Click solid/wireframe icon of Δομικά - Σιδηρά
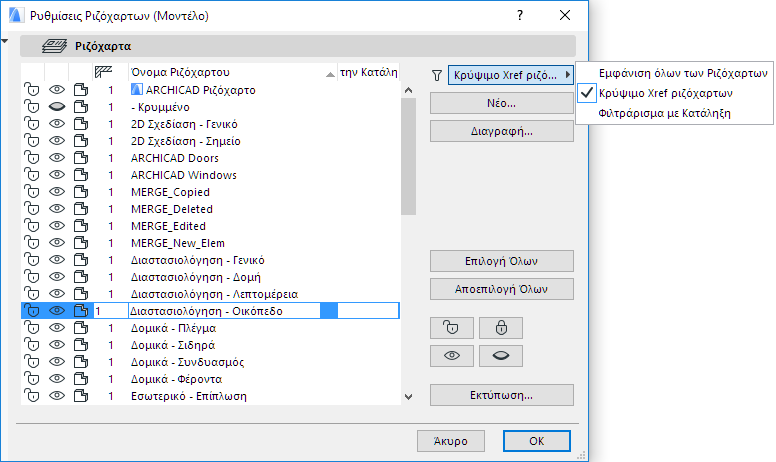Image resolution: width=776 pixels, height=462 pixels. click(x=81, y=345)
